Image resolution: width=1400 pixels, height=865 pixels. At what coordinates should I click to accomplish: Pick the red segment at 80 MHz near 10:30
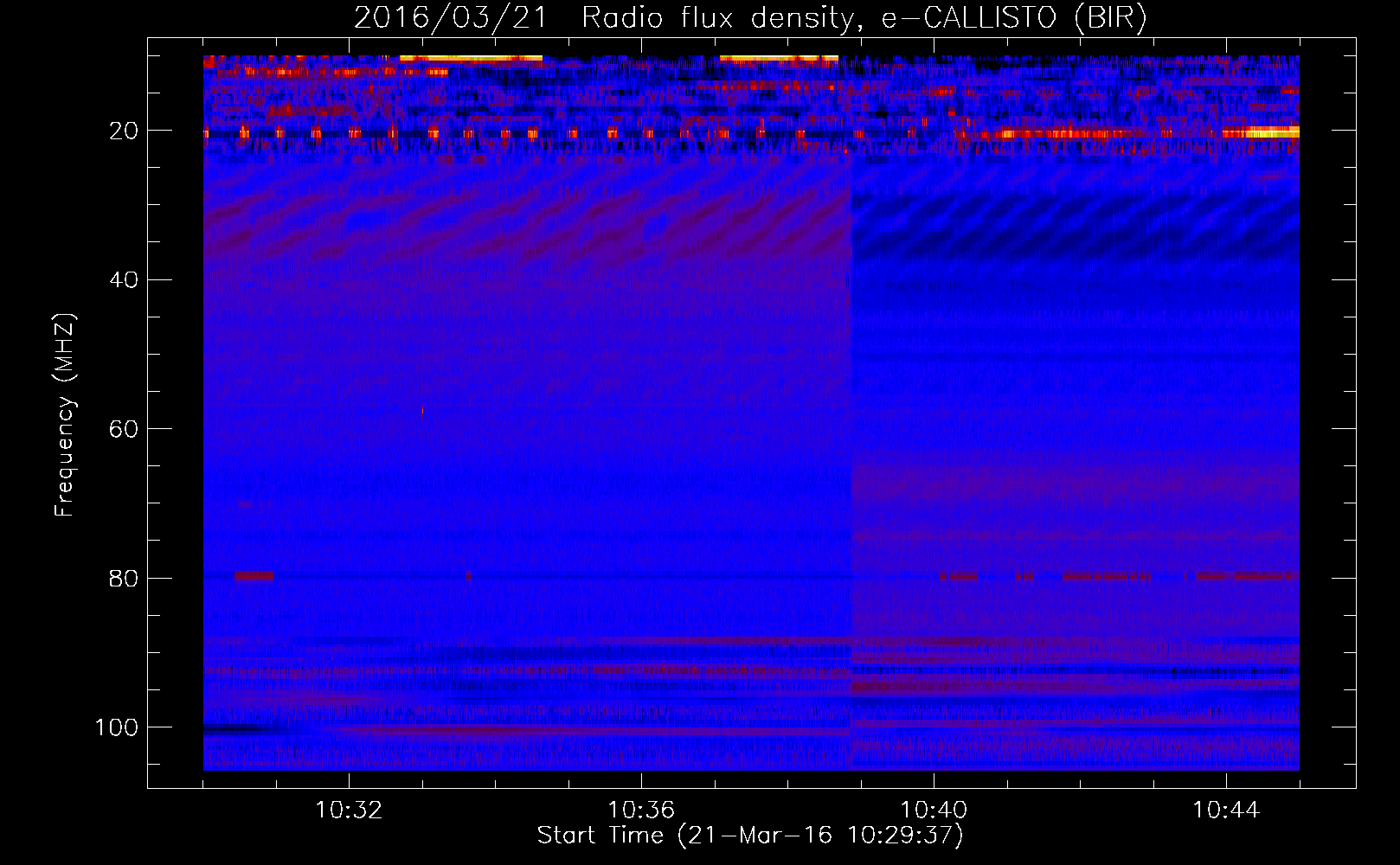coord(254,575)
